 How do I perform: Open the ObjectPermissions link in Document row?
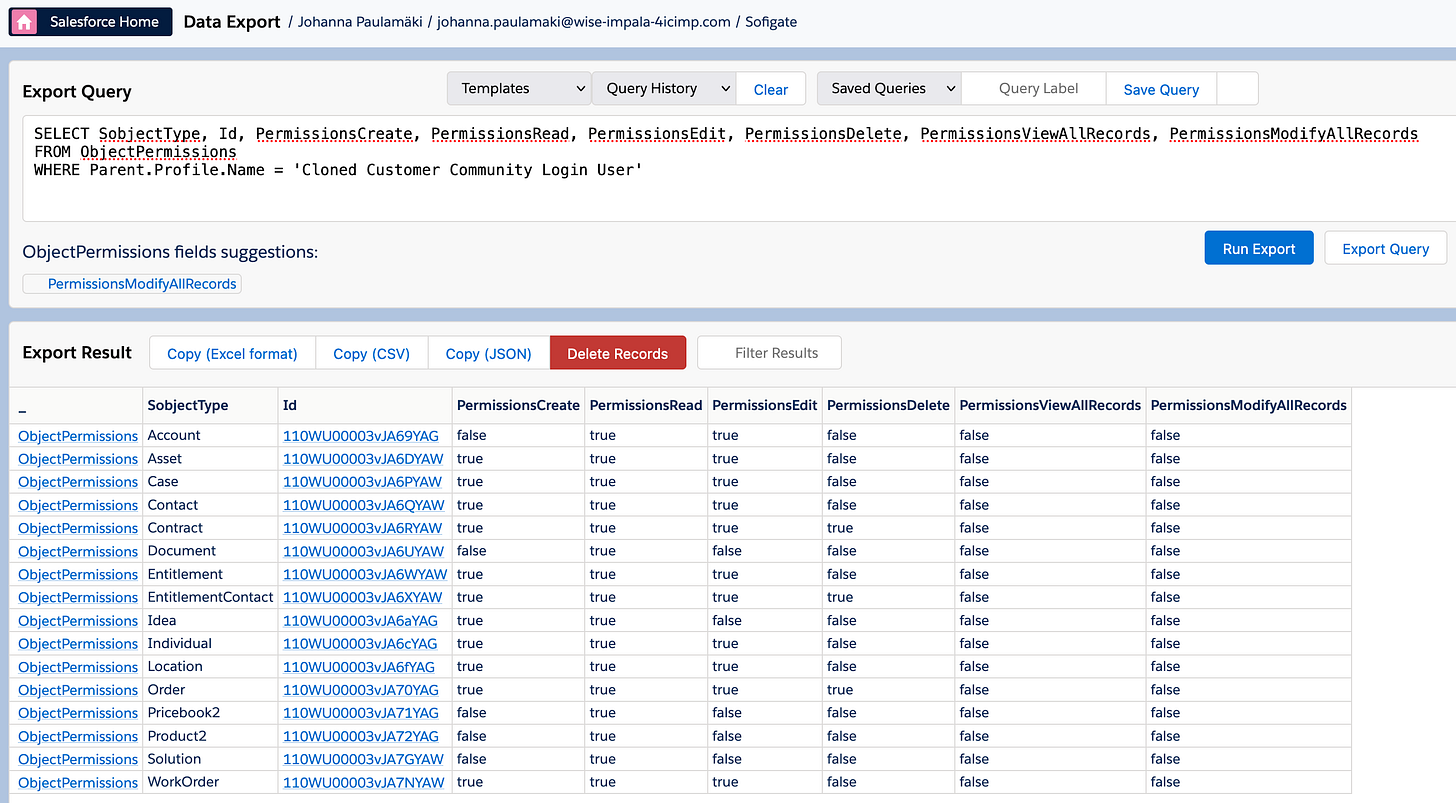coord(78,551)
